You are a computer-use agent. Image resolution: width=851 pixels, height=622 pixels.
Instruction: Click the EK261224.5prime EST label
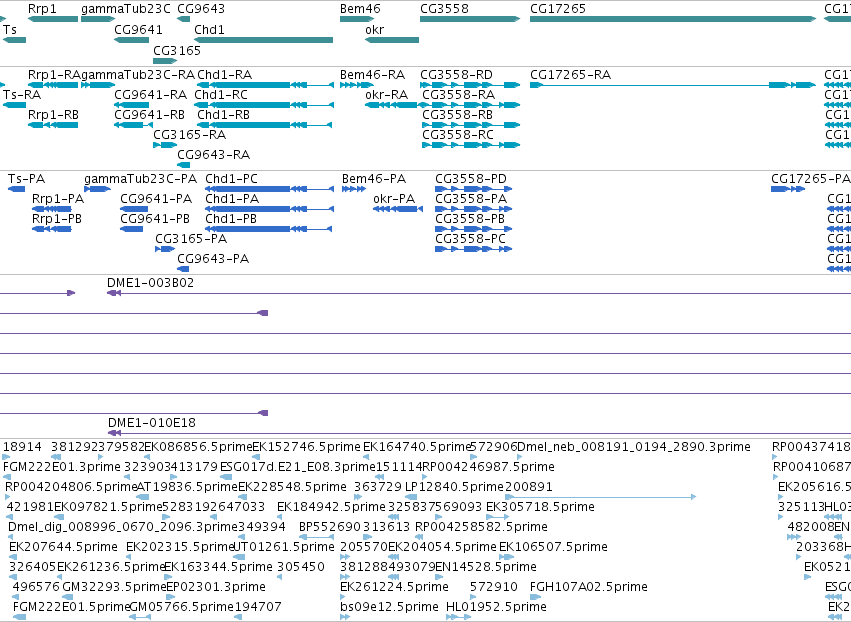(x=395, y=587)
